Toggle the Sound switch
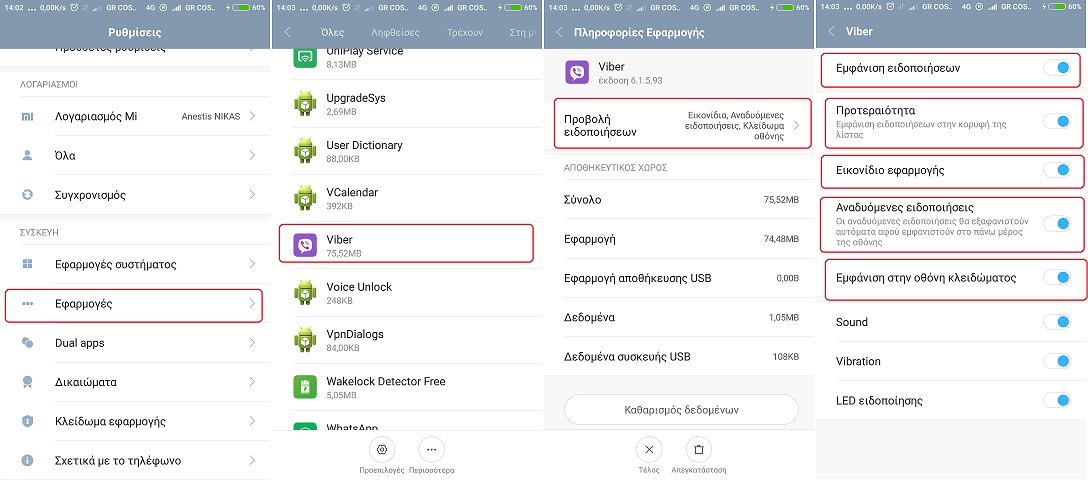The width and height of the screenshot is (1088, 483). pos(1057,322)
